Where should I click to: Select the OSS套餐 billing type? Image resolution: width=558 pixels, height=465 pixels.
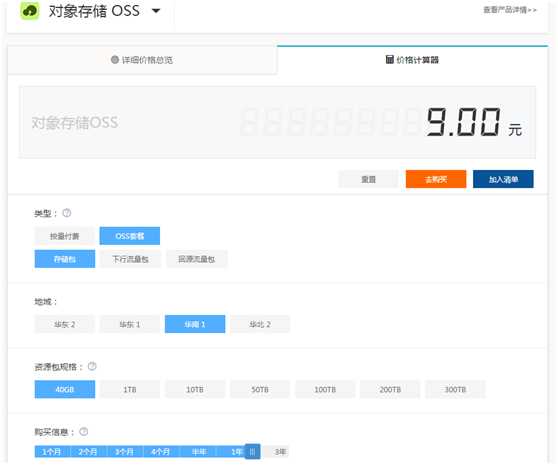[x=130, y=236]
